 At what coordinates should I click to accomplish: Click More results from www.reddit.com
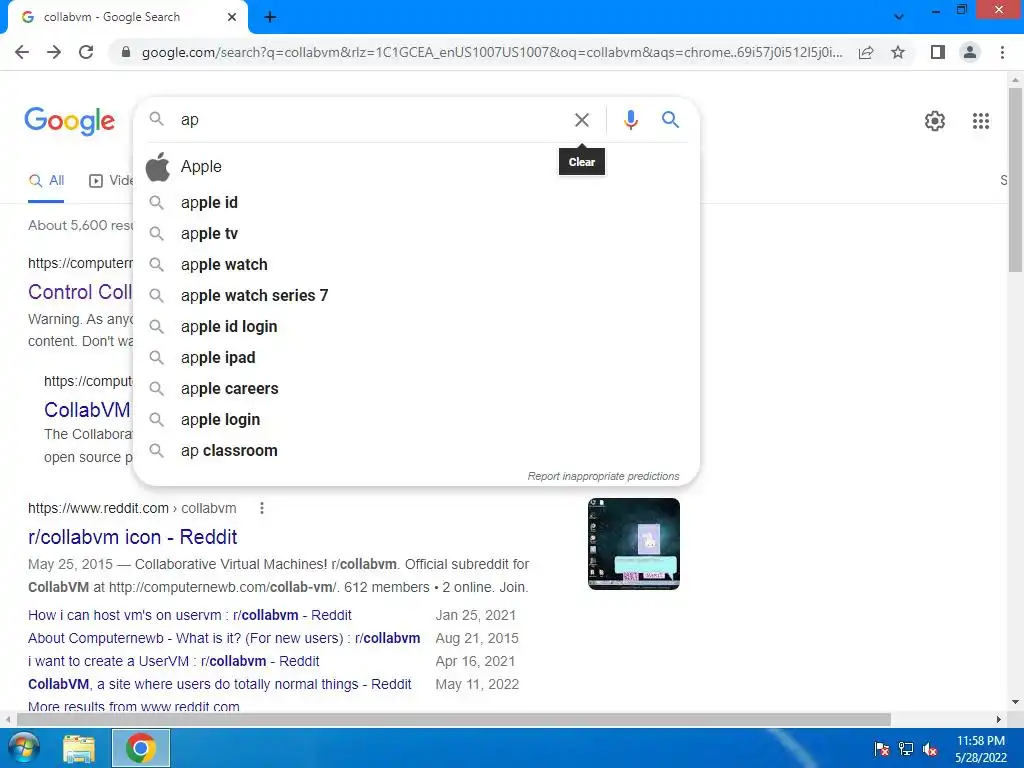pos(134,706)
